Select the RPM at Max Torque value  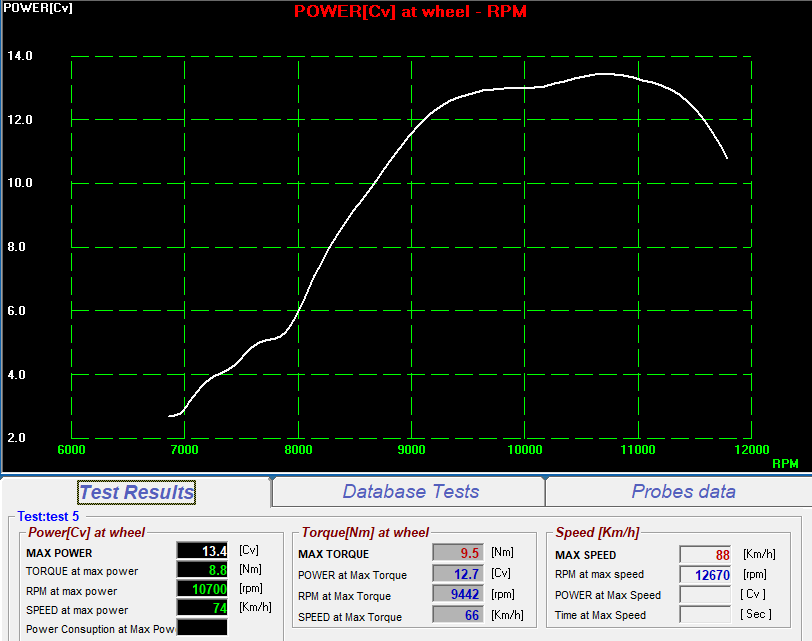[x=458, y=594]
